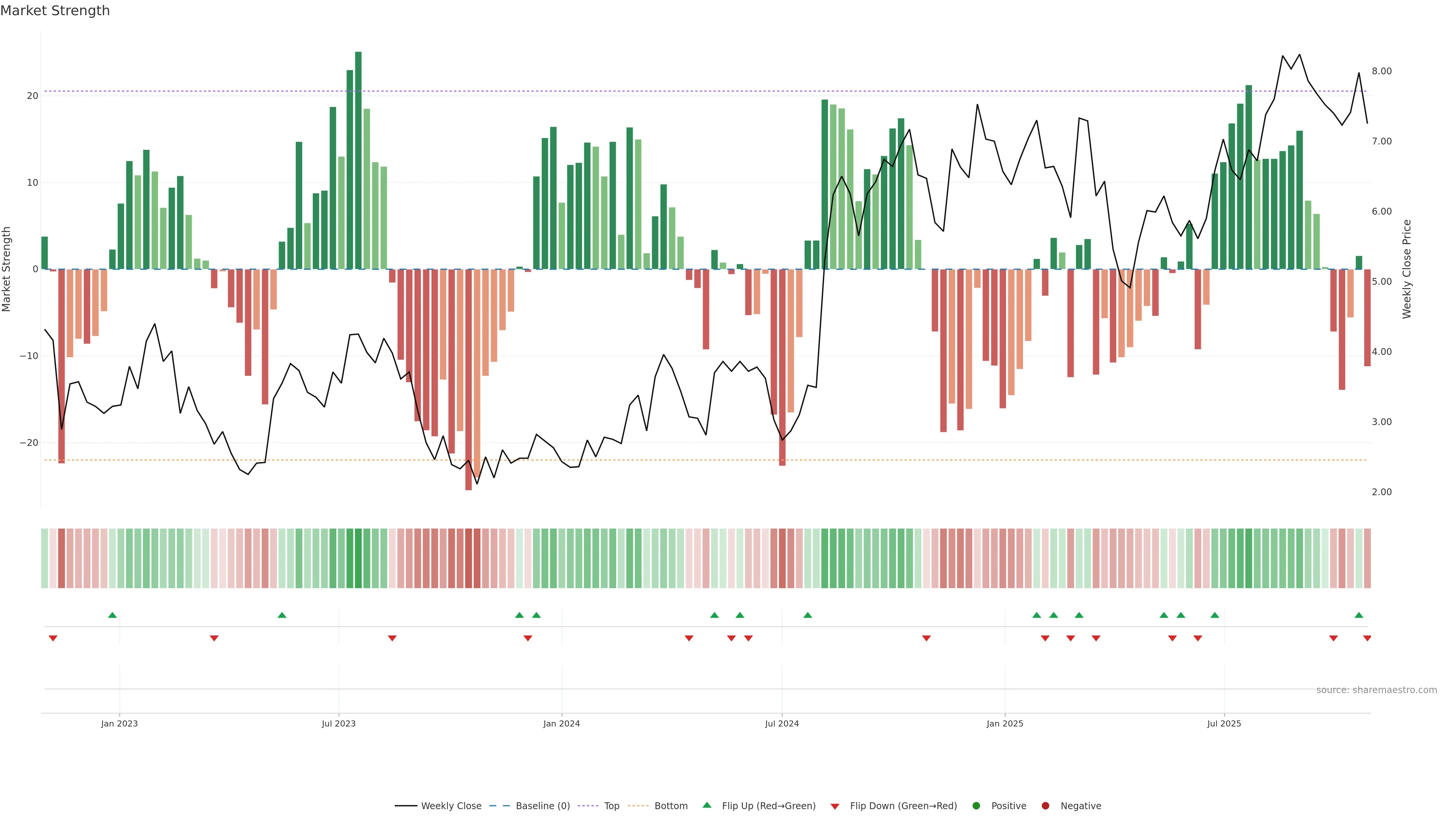Click the Jan 2024 x-axis label
1456x819 pixels.
click(561, 723)
